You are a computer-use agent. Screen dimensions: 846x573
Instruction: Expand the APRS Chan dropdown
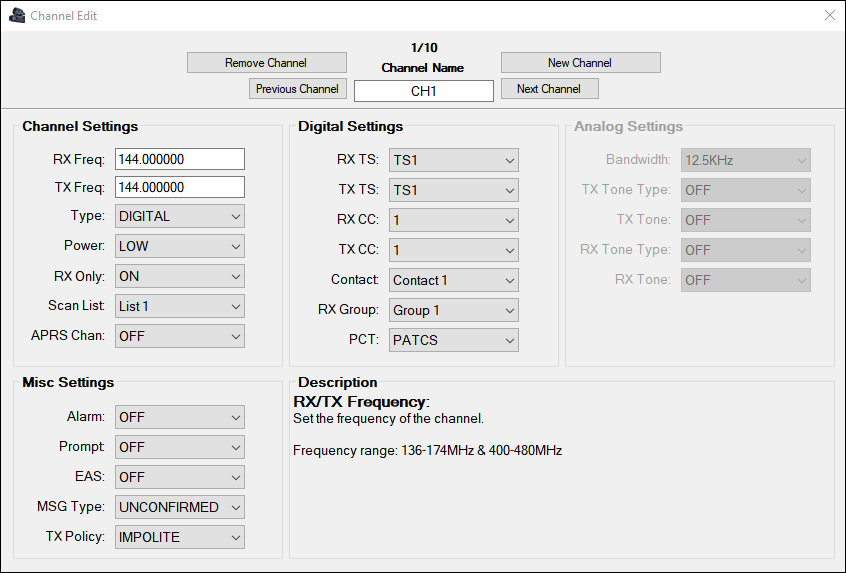click(180, 336)
